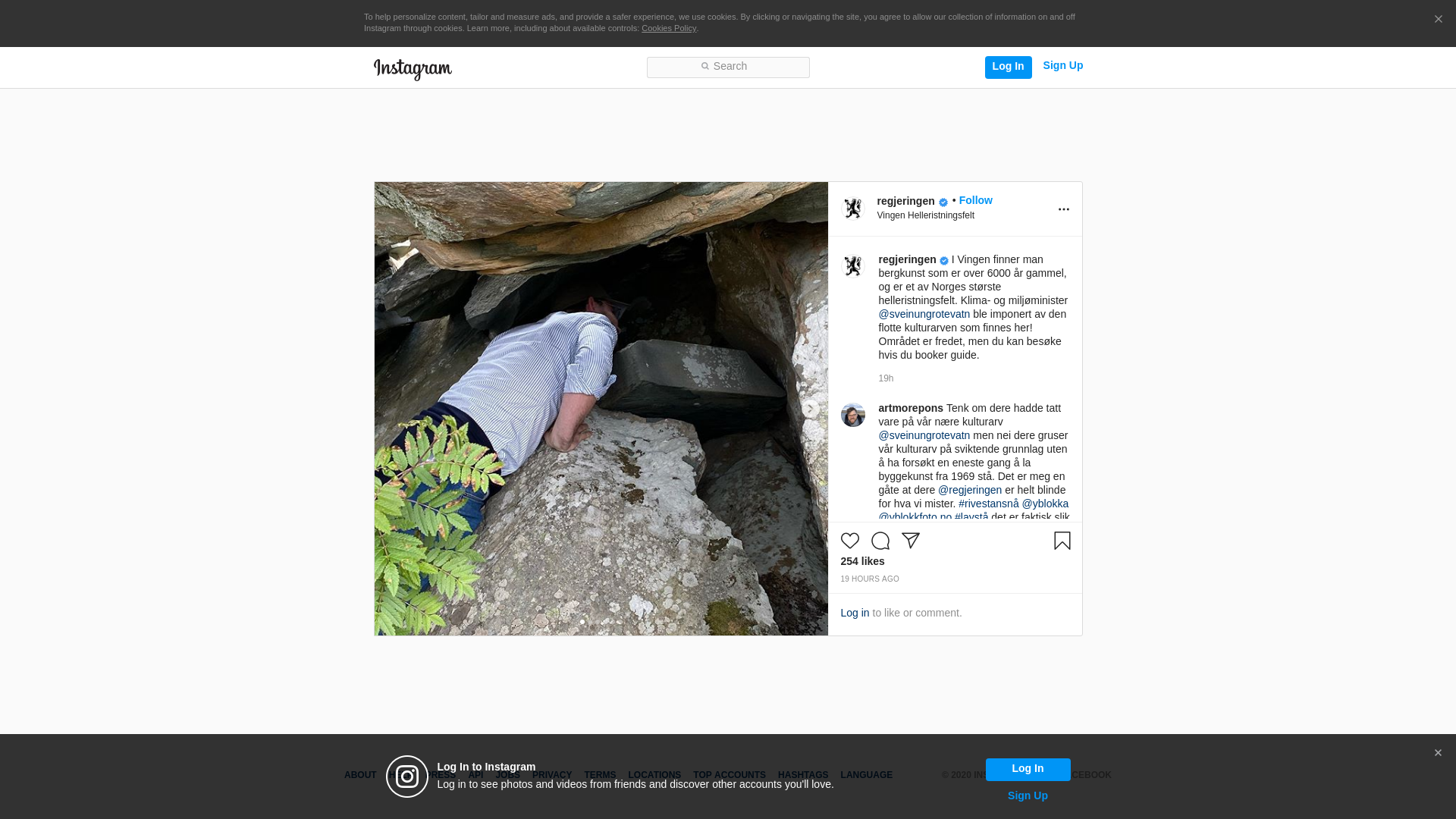Open the LOCATIONS footer link
Image resolution: width=1456 pixels, height=819 pixels.
(654, 776)
